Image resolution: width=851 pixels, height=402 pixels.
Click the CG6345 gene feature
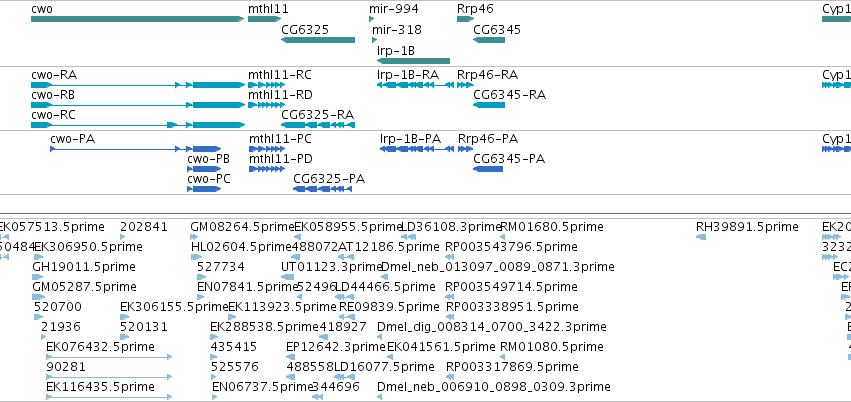pyautogui.click(x=489, y=40)
